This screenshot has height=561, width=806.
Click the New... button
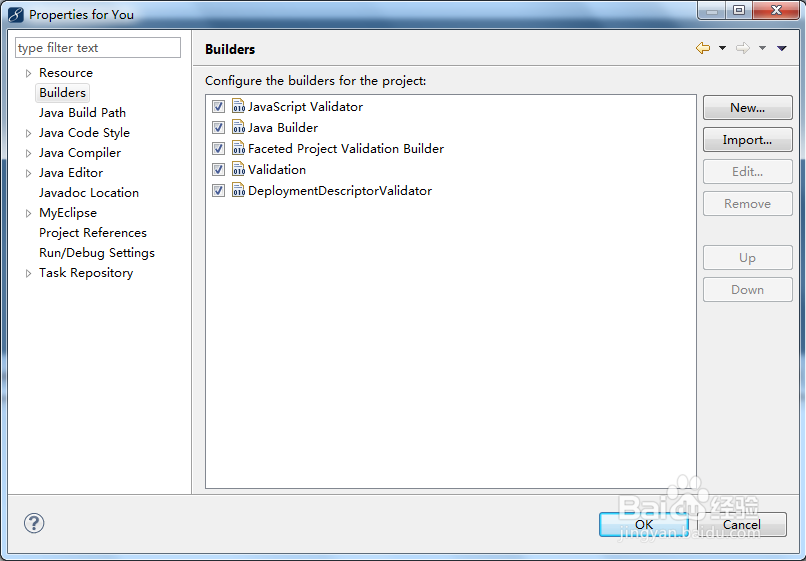tap(747, 107)
